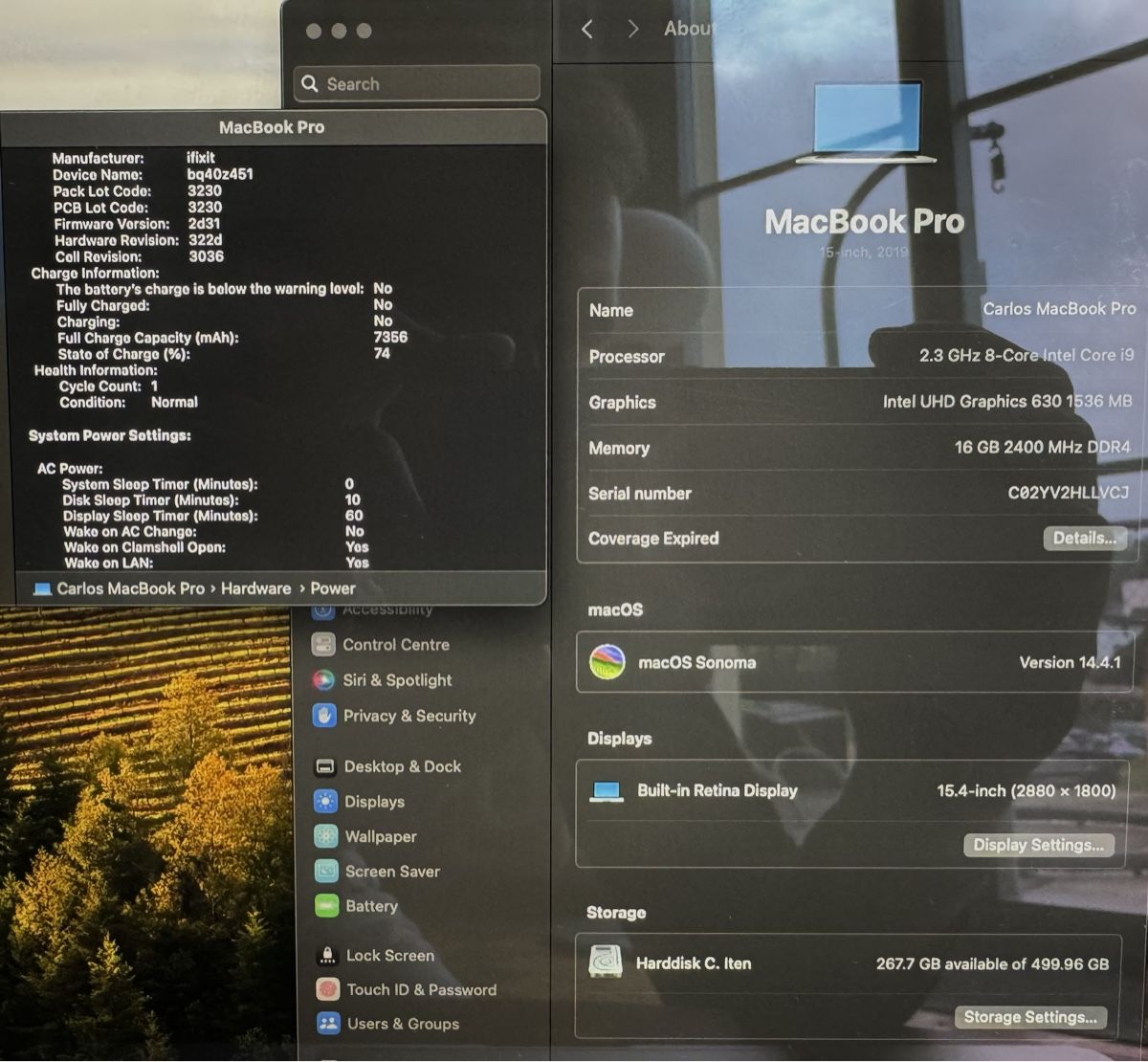
Task: Click System Power Settings heading
Action: coord(109,435)
